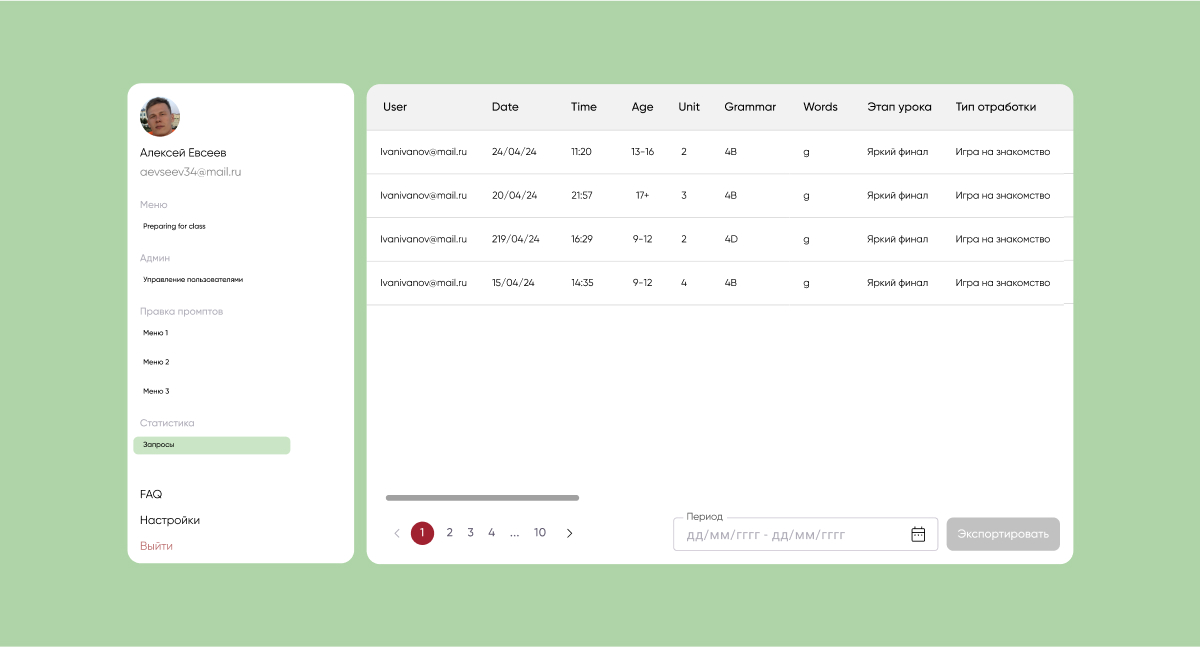The width and height of the screenshot is (1200, 647).
Task: Select the row dated 20/04/24
Action: coord(719,196)
